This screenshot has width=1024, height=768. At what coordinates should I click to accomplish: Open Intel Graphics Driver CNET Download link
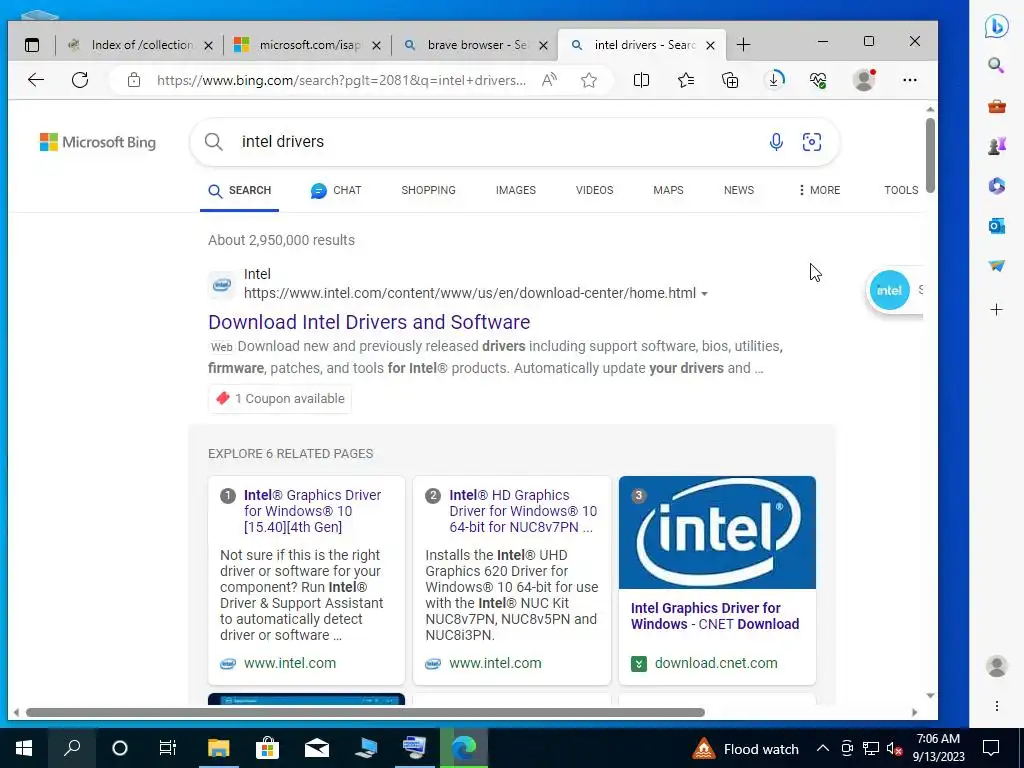coord(715,616)
